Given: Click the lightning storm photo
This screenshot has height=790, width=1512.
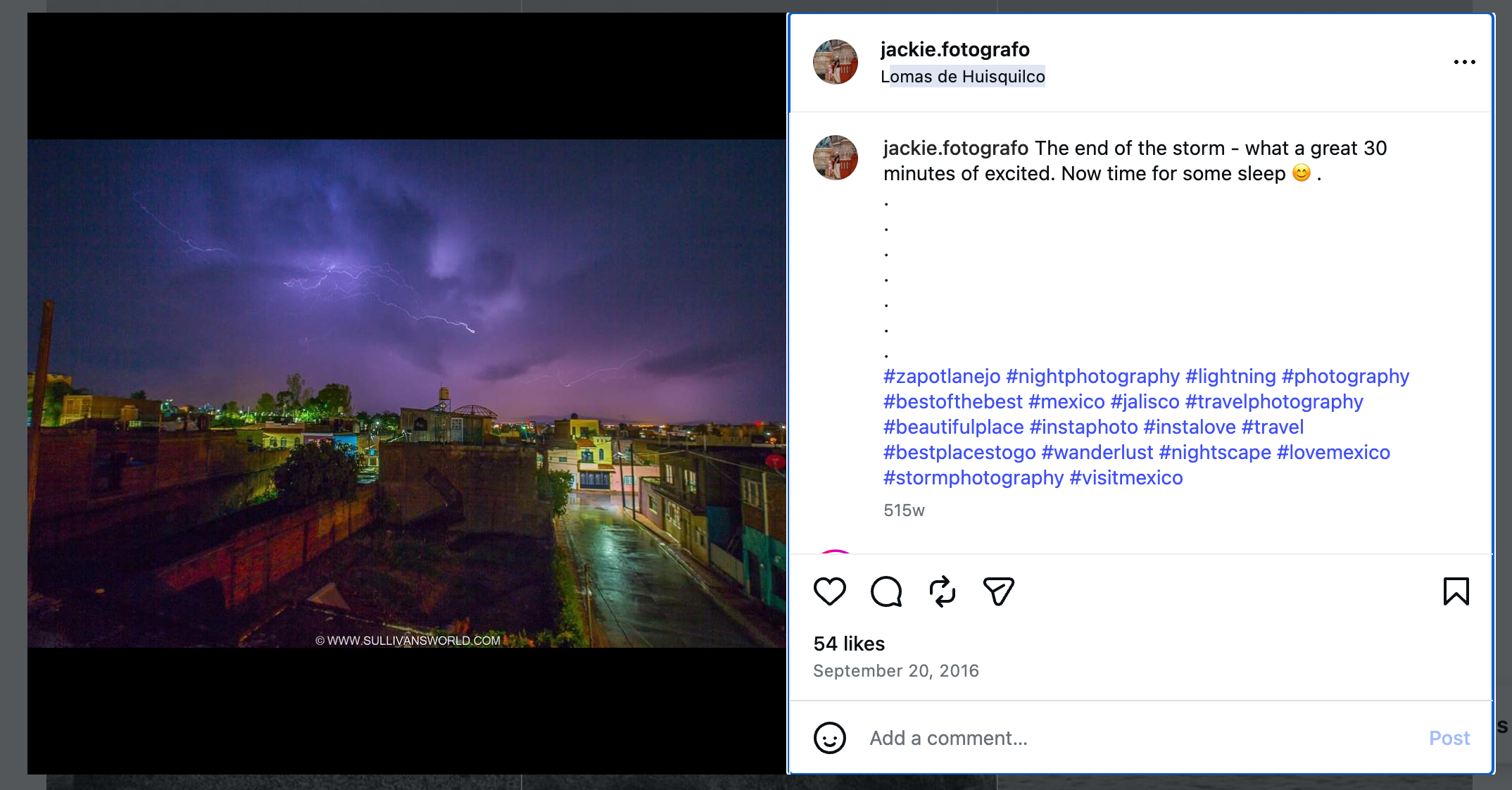Looking at the screenshot, I should (x=407, y=394).
